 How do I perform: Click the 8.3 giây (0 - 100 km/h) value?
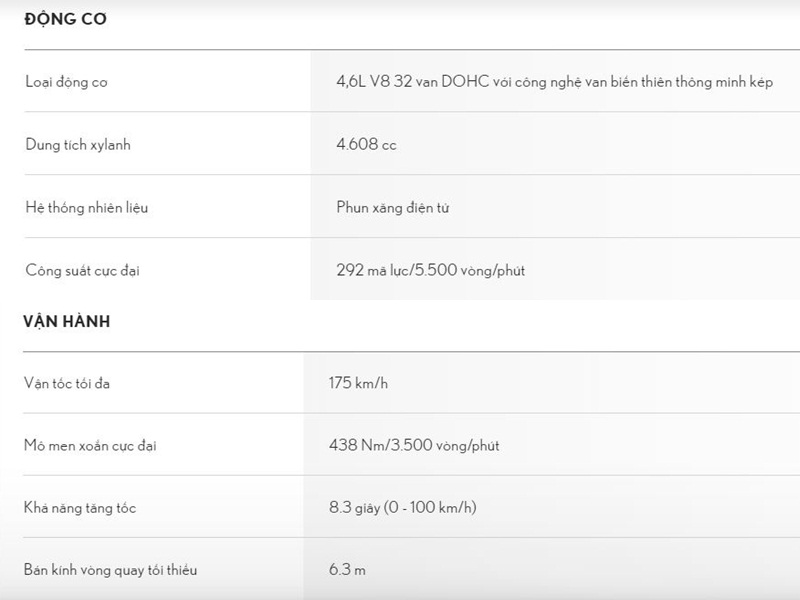coord(403,507)
